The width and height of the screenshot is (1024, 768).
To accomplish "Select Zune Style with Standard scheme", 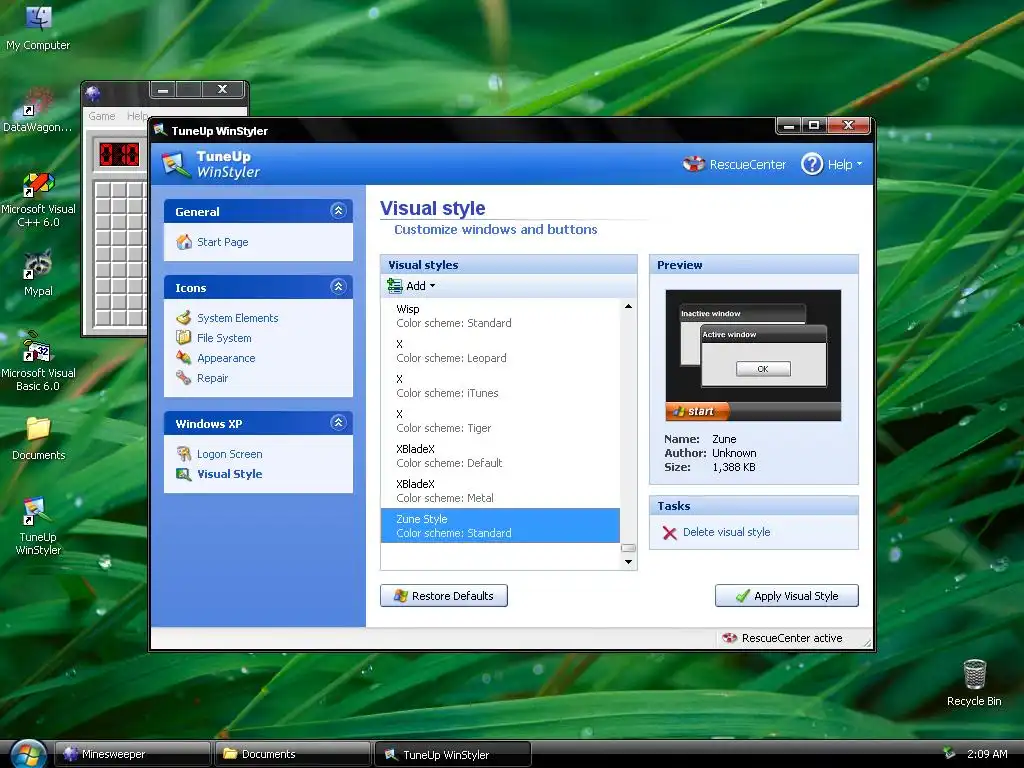I will tap(500, 526).
